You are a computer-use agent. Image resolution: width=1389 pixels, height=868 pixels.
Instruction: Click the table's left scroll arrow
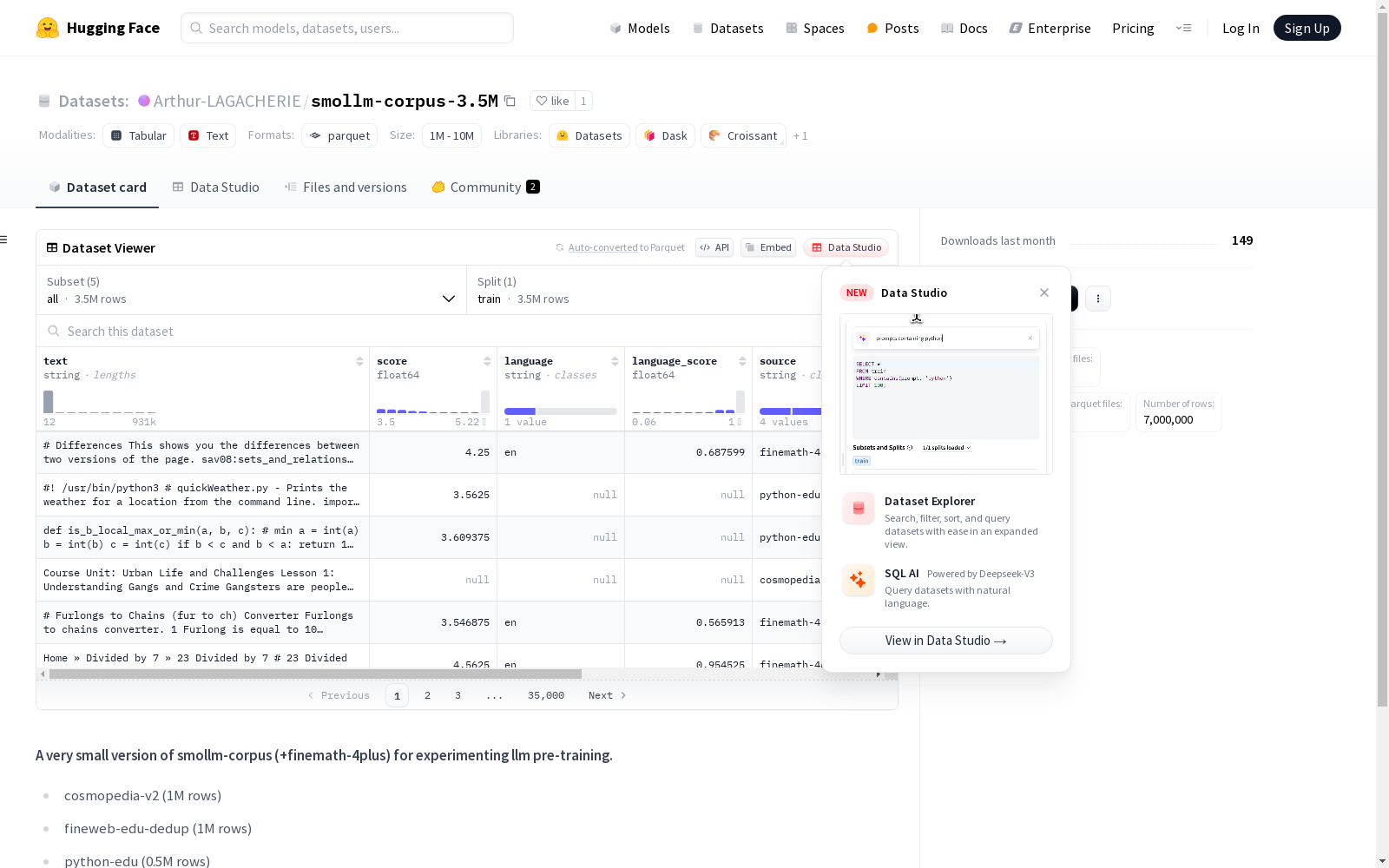click(x=43, y=674)
